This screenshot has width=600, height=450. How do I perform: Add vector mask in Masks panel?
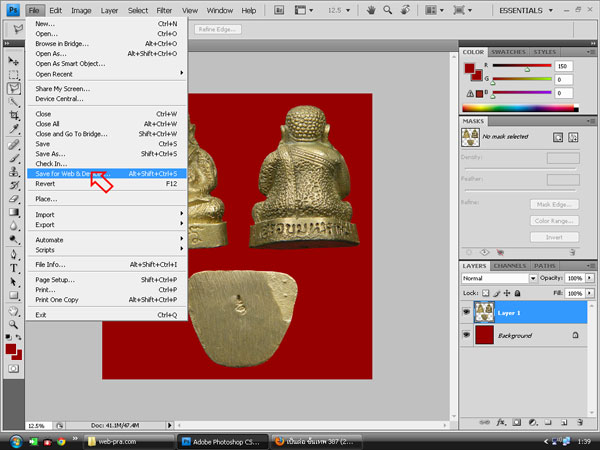(573, 137)
